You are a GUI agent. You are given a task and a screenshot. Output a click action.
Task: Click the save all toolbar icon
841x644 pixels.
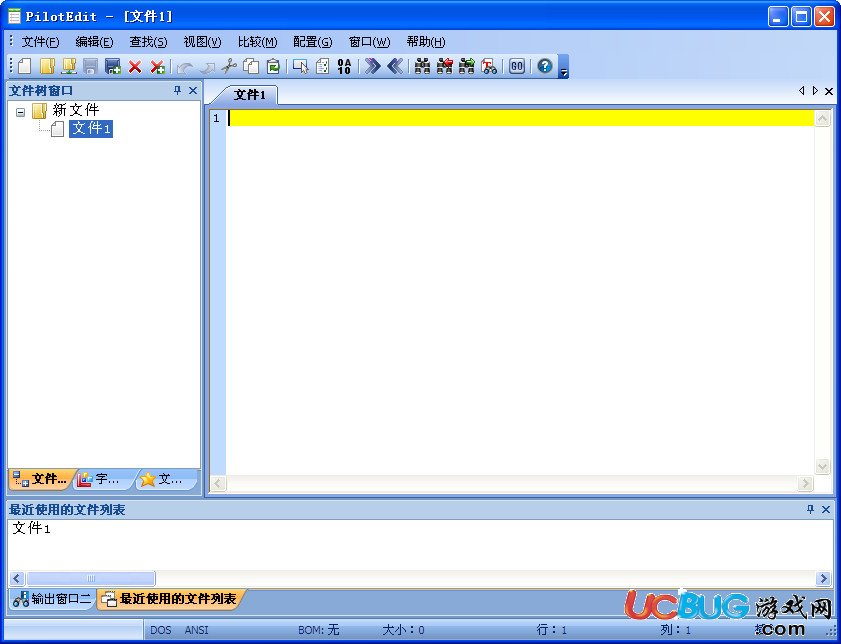(x=113, y=66)
